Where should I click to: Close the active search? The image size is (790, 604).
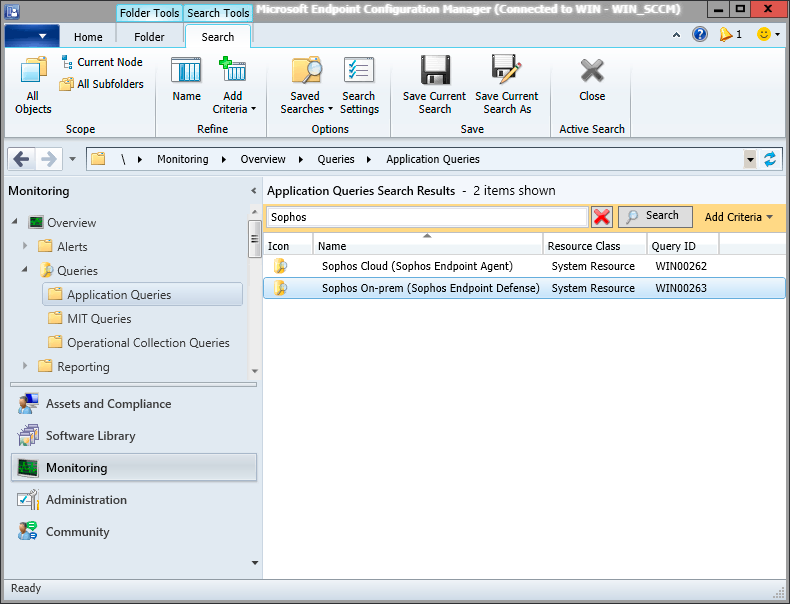click(591, 80)
